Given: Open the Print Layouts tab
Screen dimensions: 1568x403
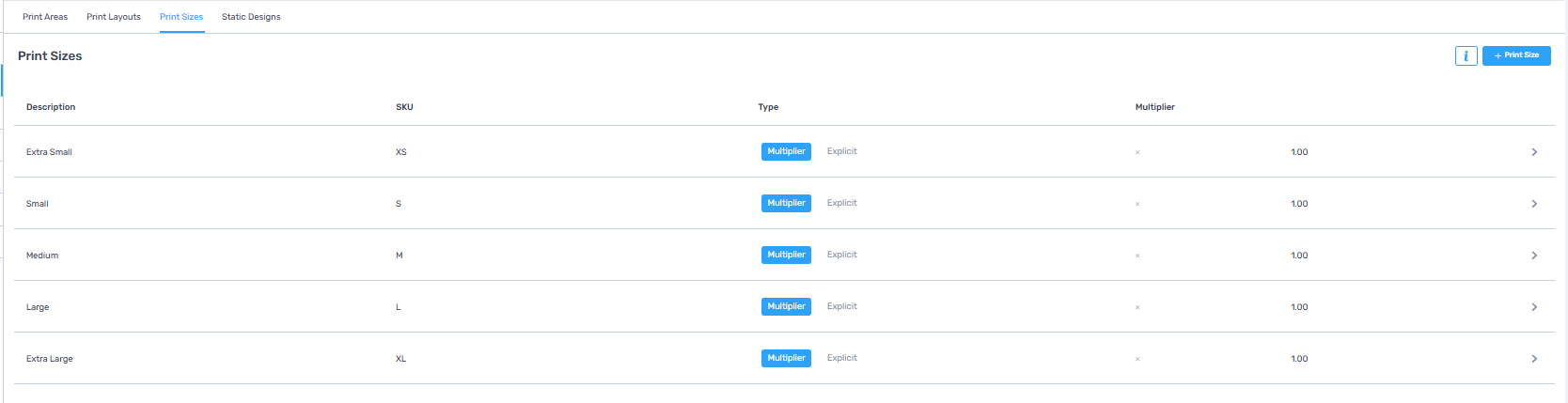Looking at the screenshot, I should 114,17.
